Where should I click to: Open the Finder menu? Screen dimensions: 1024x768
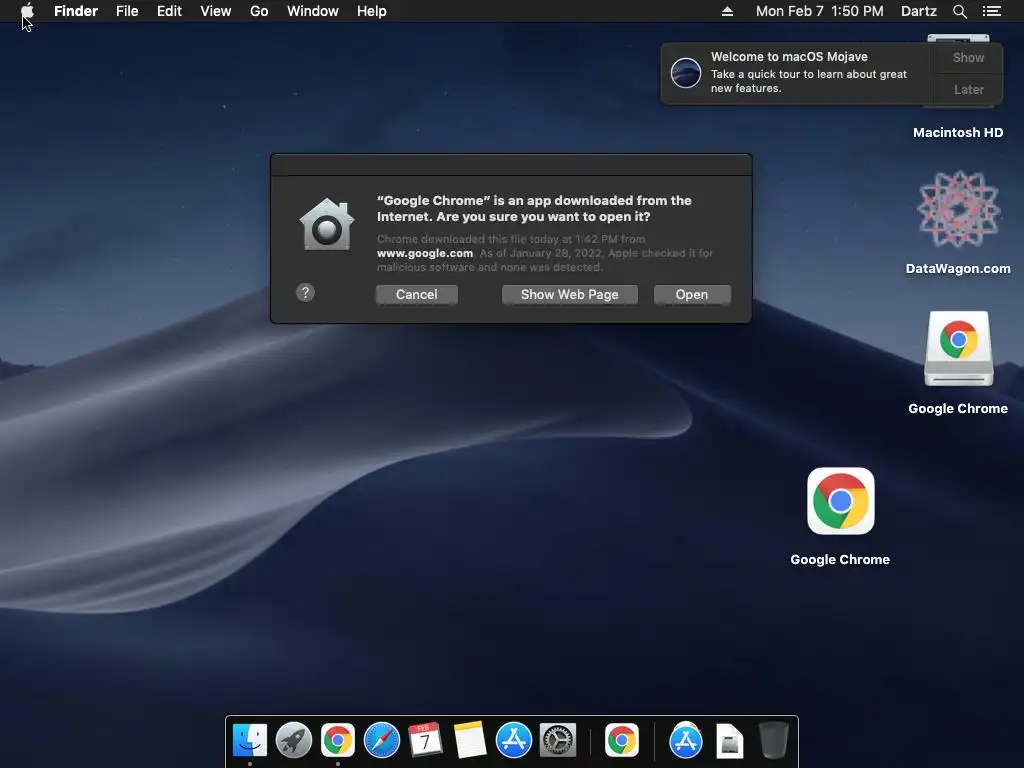pos(76,11)
